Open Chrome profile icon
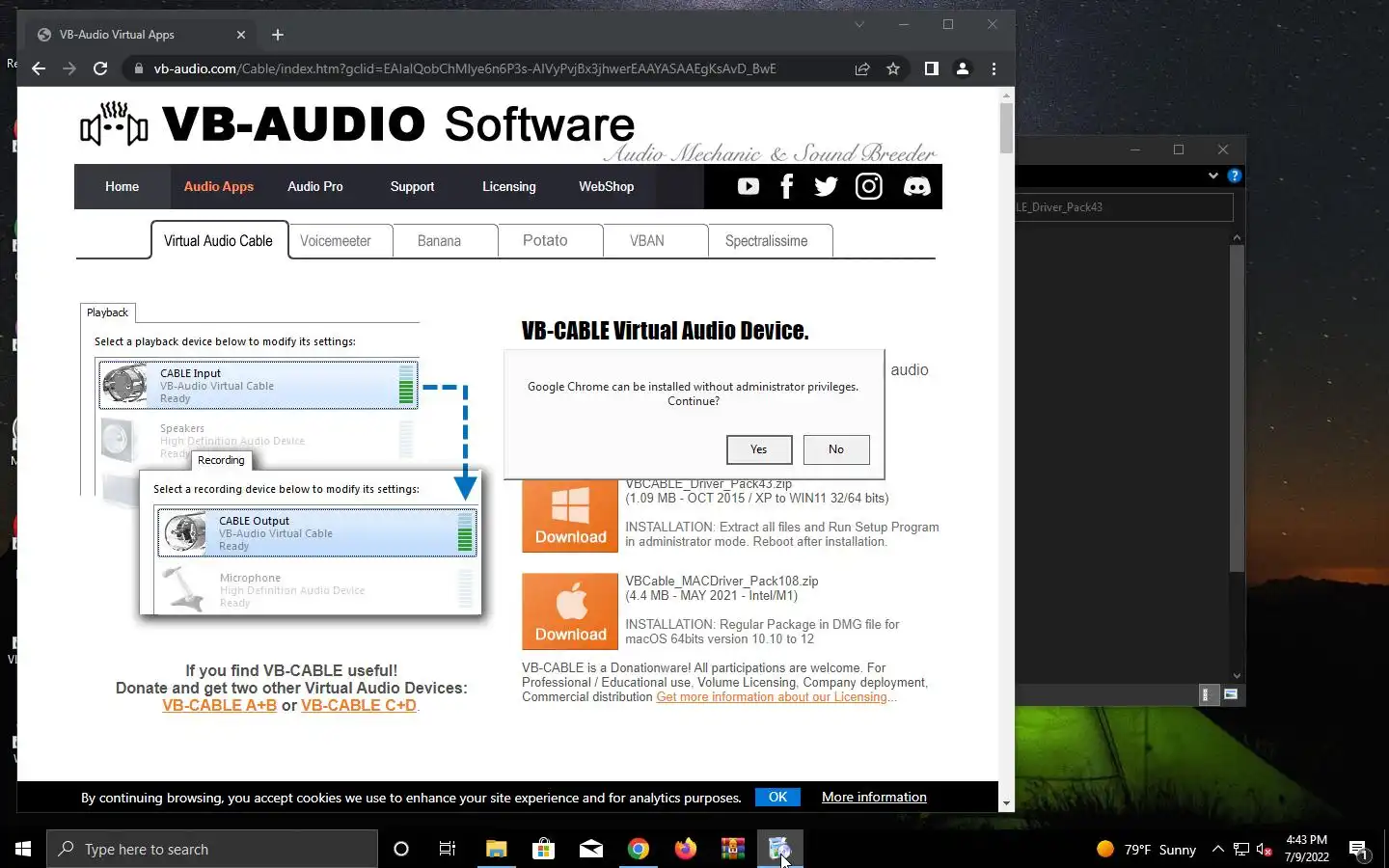The image size is (1389, 868). coord(962,68)
